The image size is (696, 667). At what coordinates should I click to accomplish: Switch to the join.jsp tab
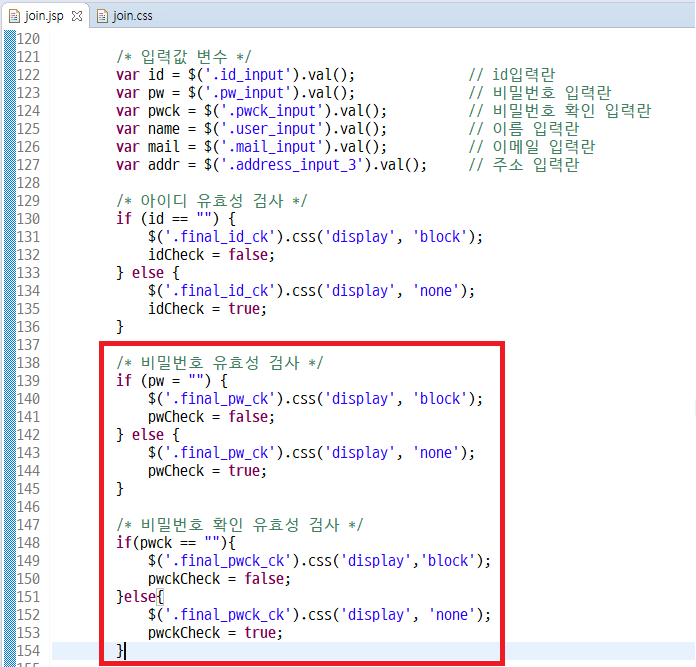[44, 16]
